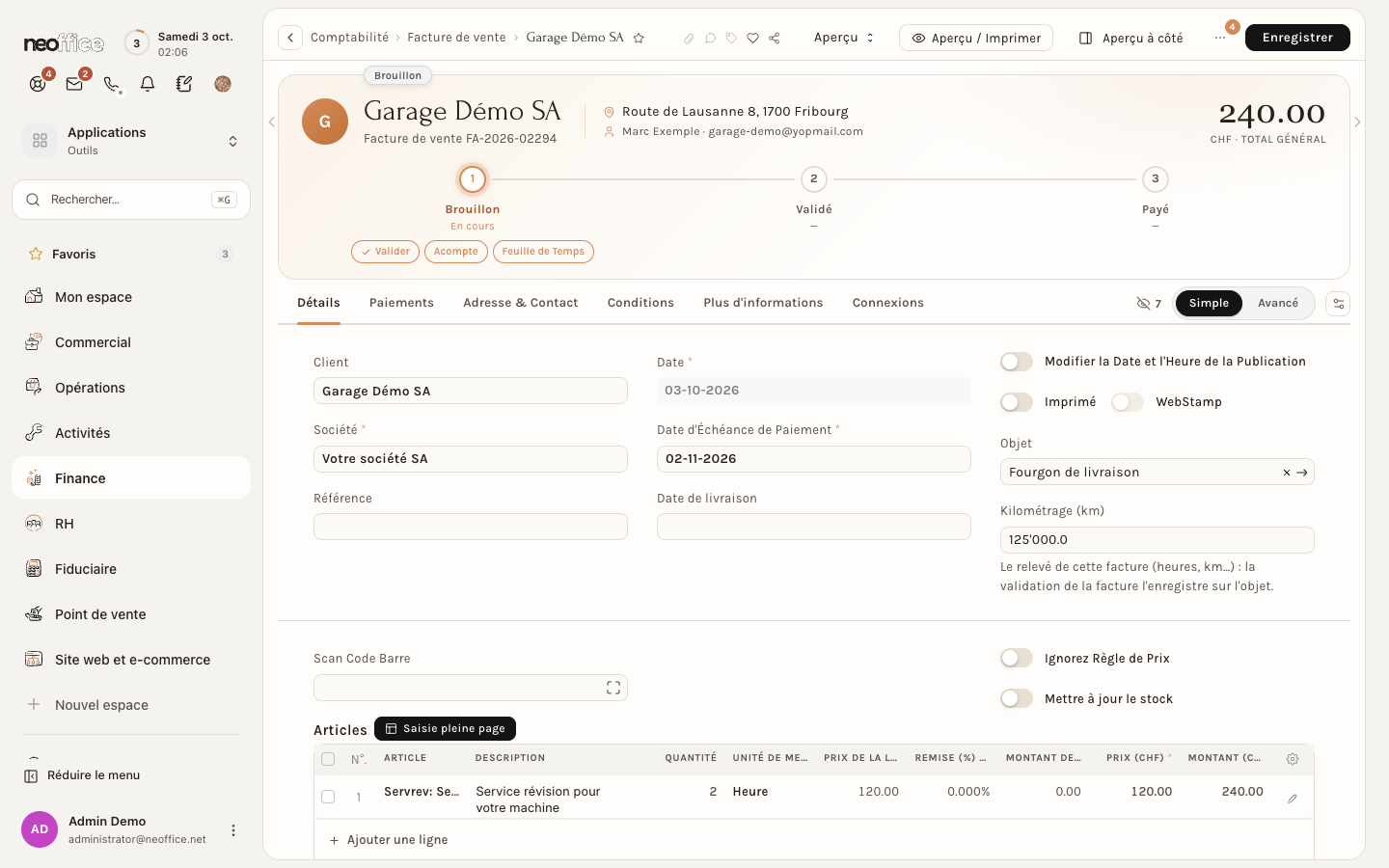1389x868 pixels.
Task: Edit the Servrev row with the pencil icon
Action: point(1293,799)
